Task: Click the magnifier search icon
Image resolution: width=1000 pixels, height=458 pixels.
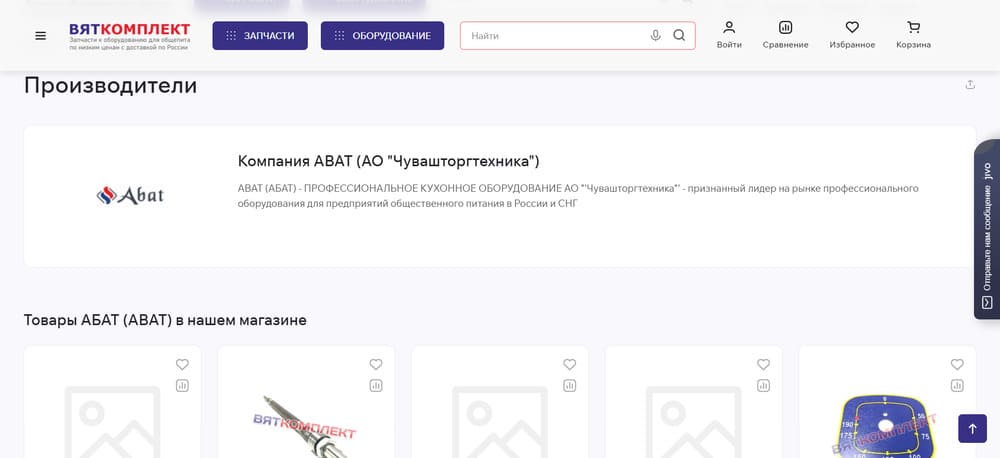Action: click(679, 36)
